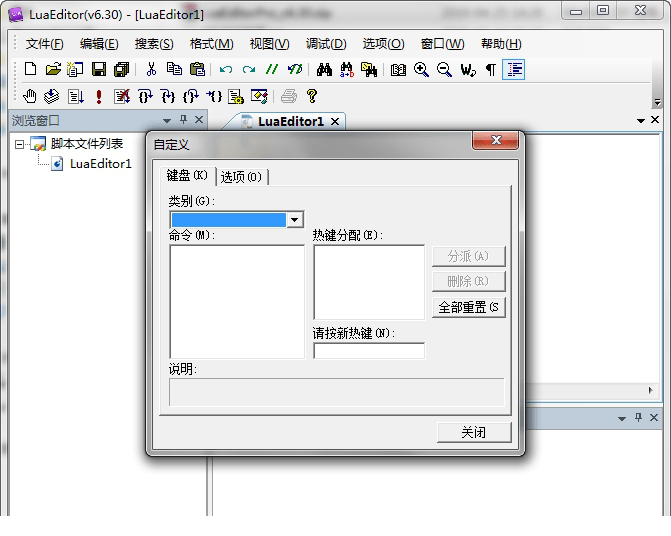This screenshot has height=536, width=671.
Task: Pin the 浏览窗口 panel
Action: tap(184, 120)
